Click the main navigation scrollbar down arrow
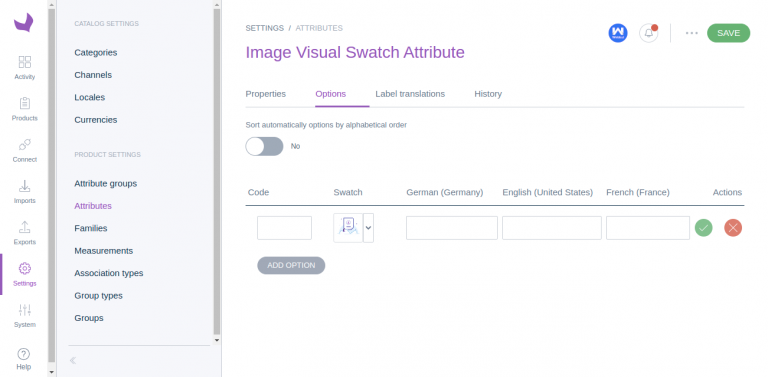768x377 pixels. pyautogui.click(x=52, y=372)
